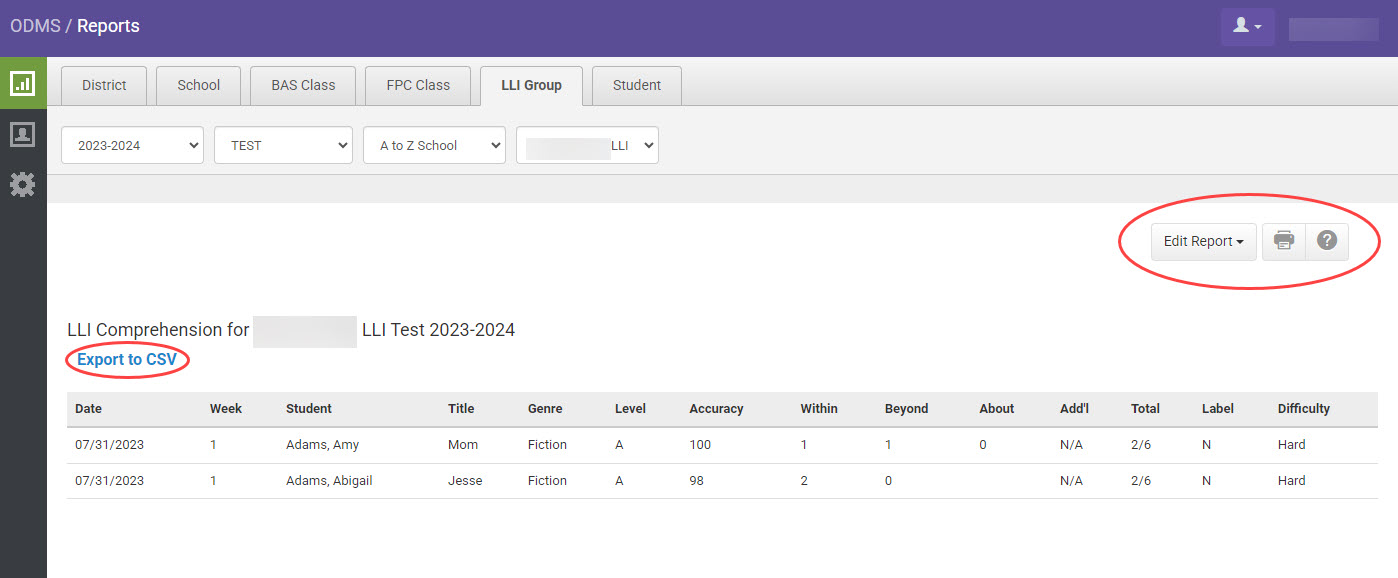Click the user profile sidebar icon
This screenshot has width=1398, height=578.
[22, 134]
